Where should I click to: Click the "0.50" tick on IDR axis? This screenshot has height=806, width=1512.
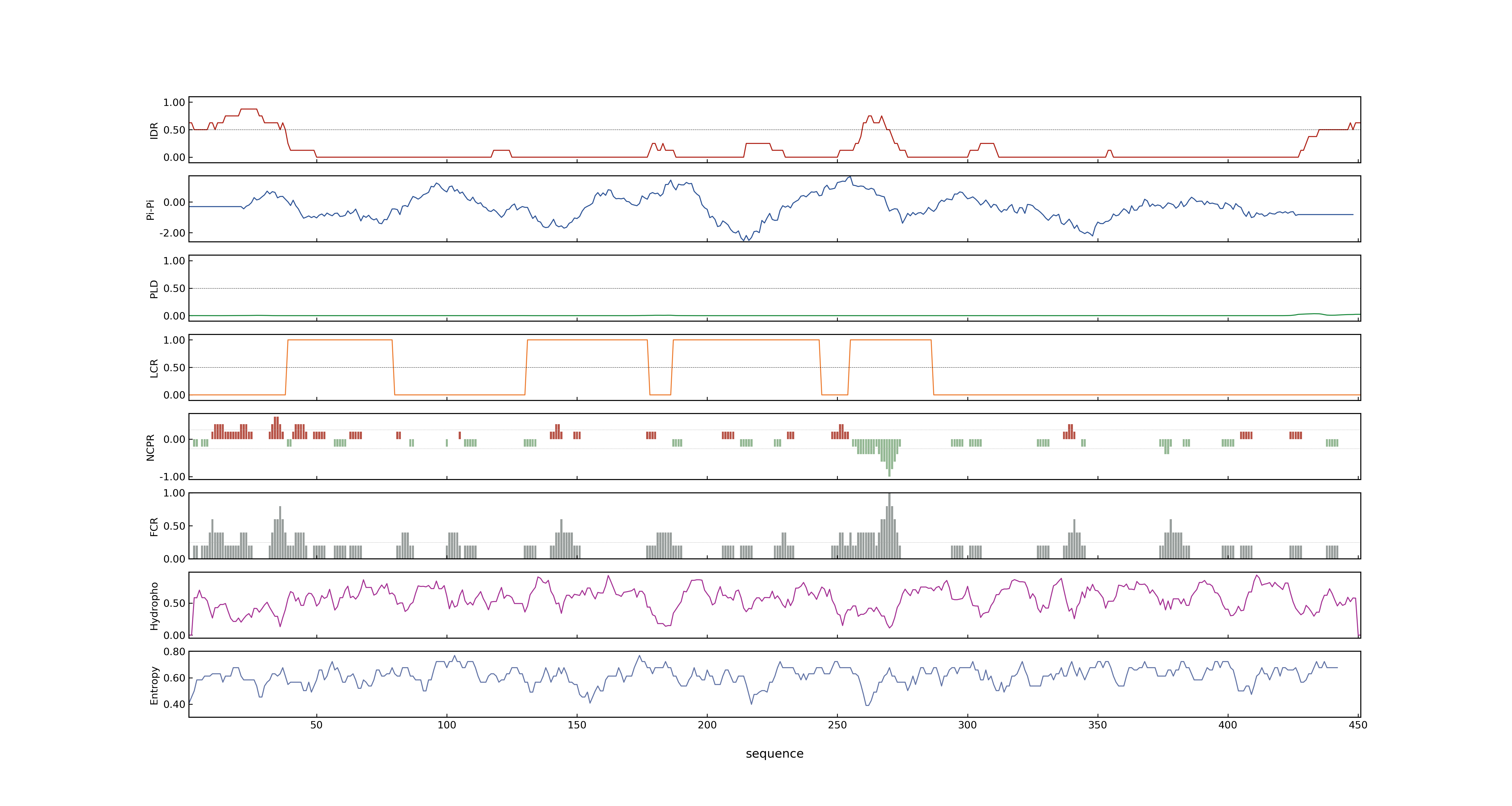pyautogui.click(x=174, y=130)
